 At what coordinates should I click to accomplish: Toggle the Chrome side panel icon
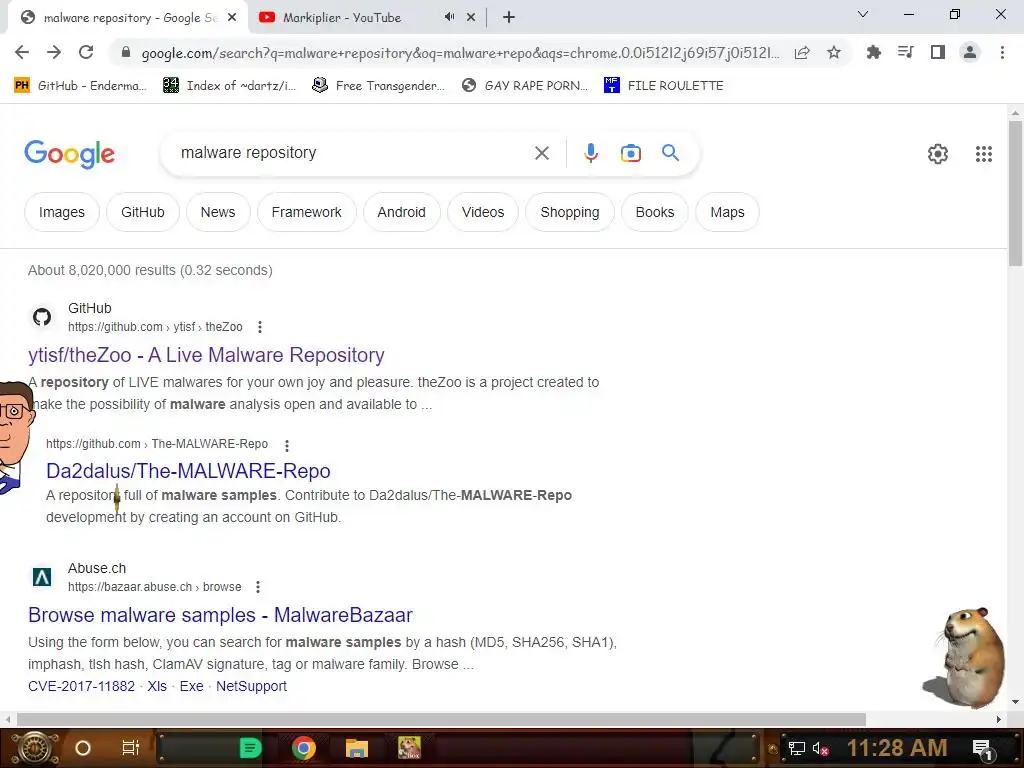pyautogui.click(x=938, y=52)
